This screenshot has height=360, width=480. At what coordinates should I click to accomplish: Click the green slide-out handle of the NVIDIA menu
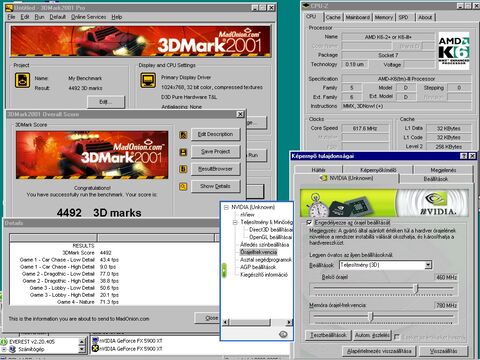click(224, 270)
